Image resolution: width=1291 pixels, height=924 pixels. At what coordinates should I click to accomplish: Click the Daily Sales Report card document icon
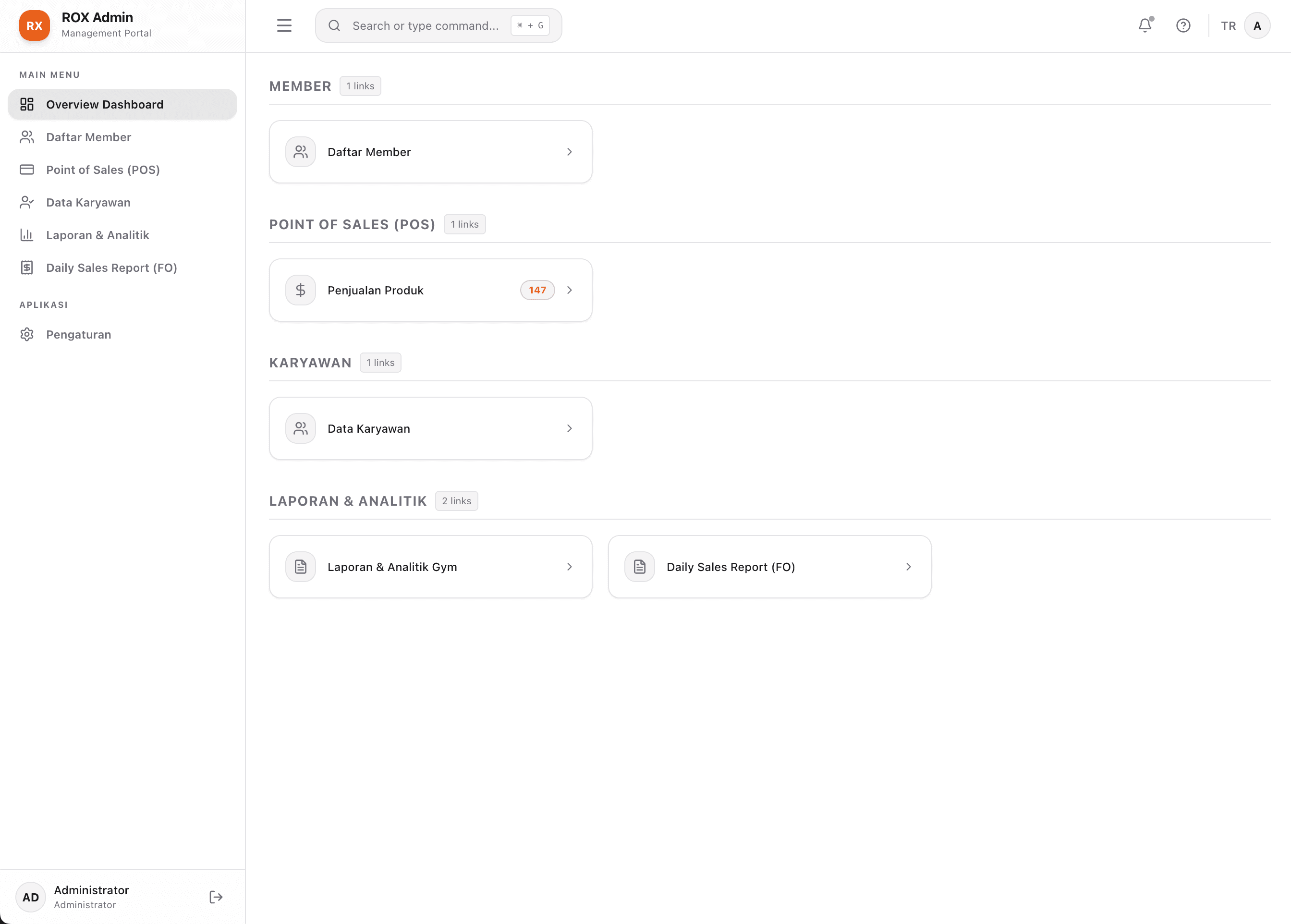[x=640, y=567]
